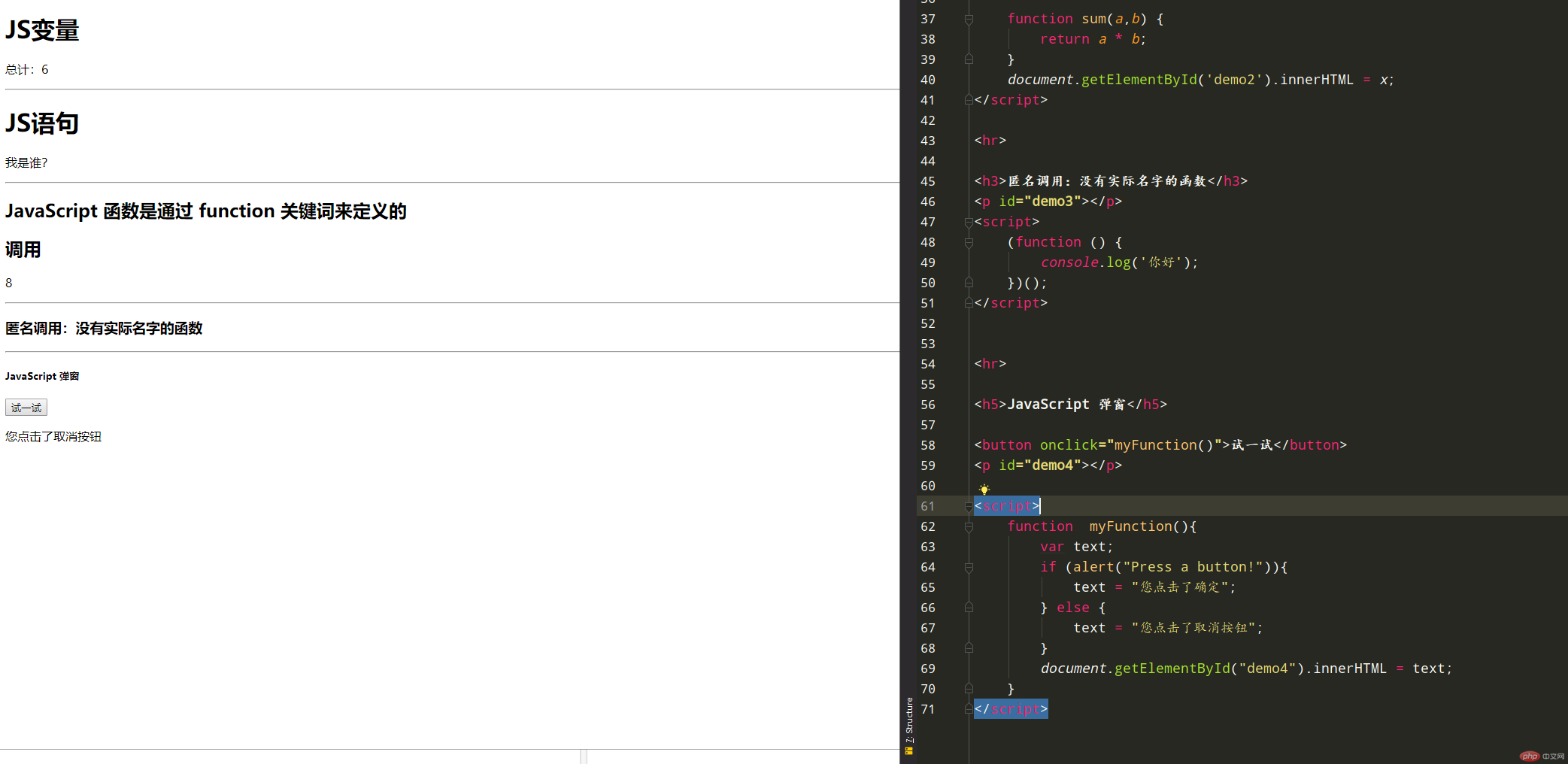1568x764 pixels.
Task: Click the JS语句 heading
Action: click(x=42, y=123)
